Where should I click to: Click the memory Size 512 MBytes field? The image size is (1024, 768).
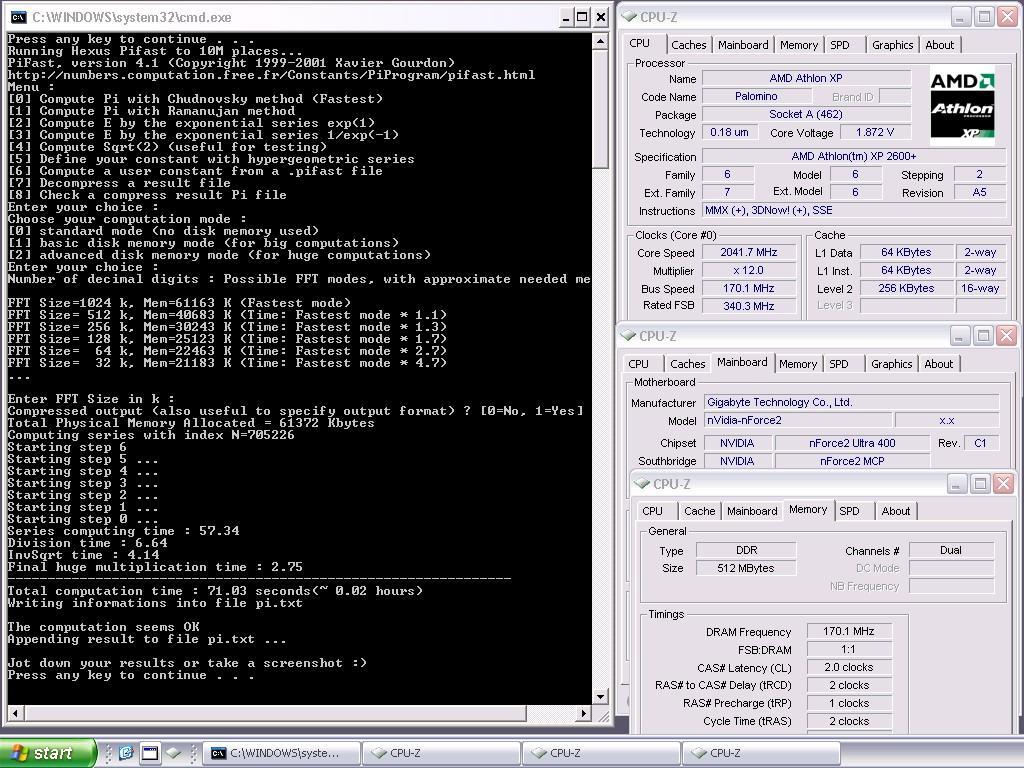[x=746, y=568]
